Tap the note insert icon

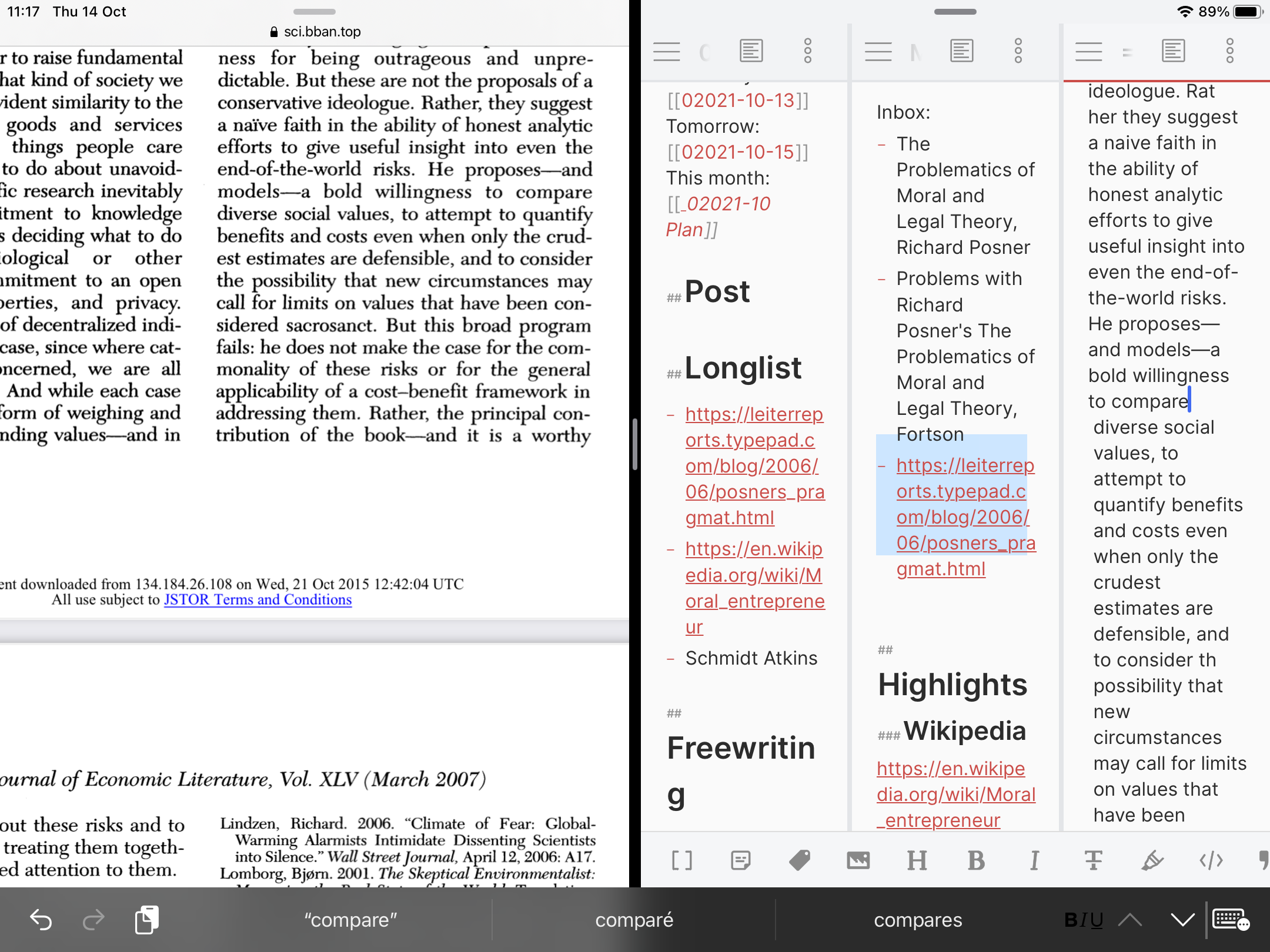tap(741, 860)
